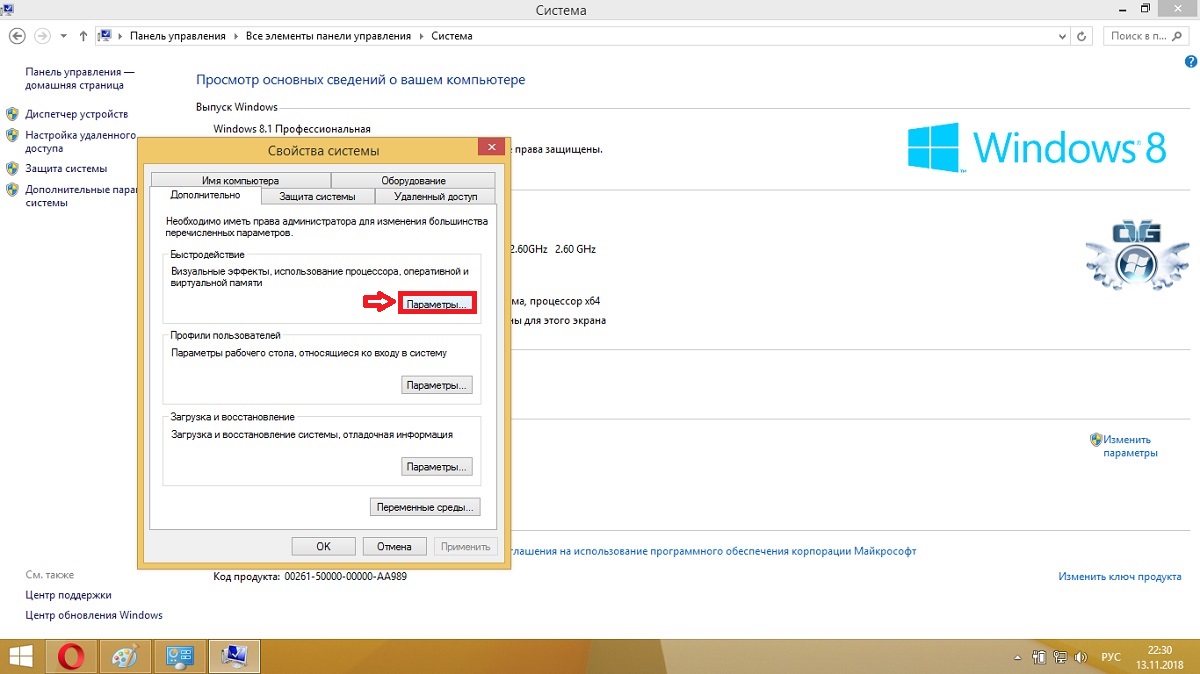Refresh the System window
The width and height of the screenshot is (1200, 674).
[1083, 36]
